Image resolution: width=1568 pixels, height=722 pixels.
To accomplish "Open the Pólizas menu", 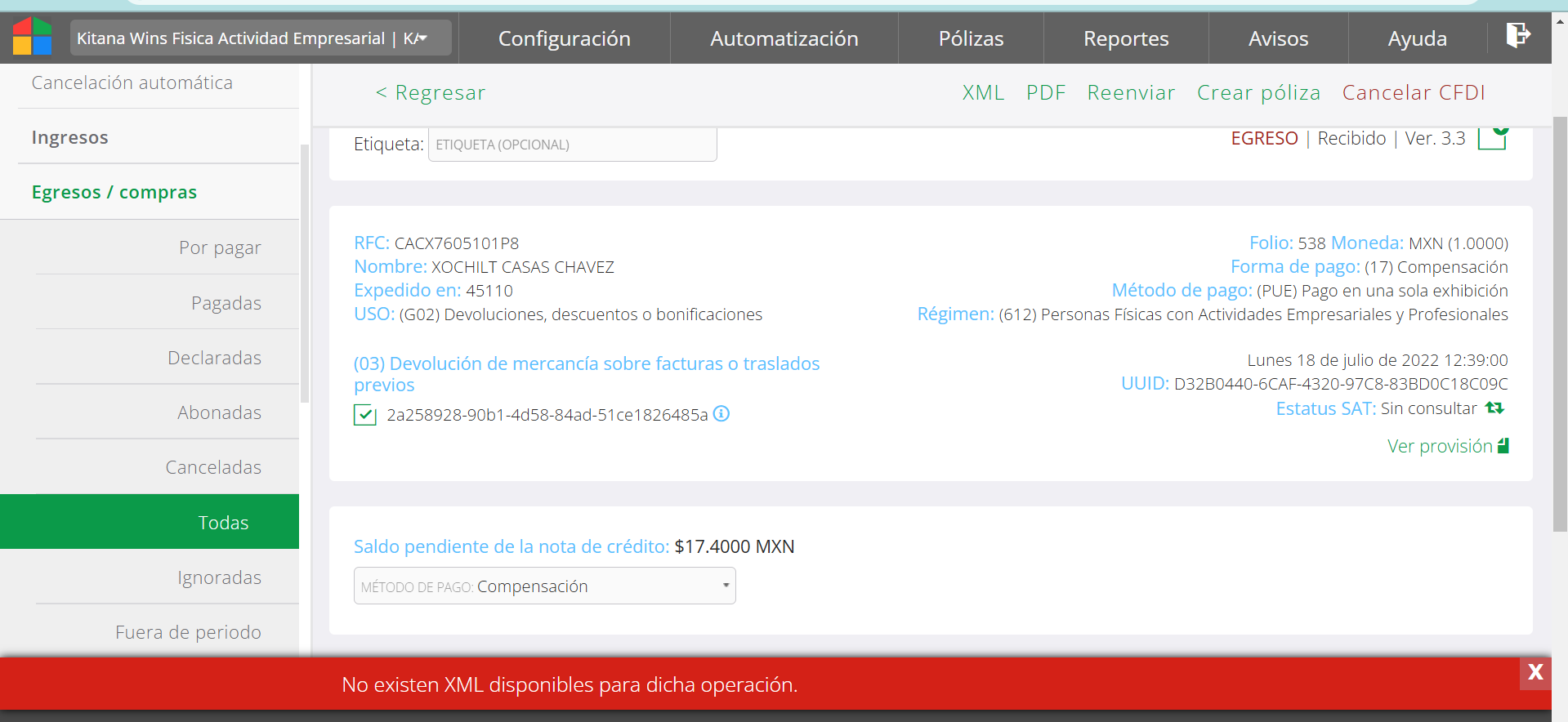I will (970, 38).
